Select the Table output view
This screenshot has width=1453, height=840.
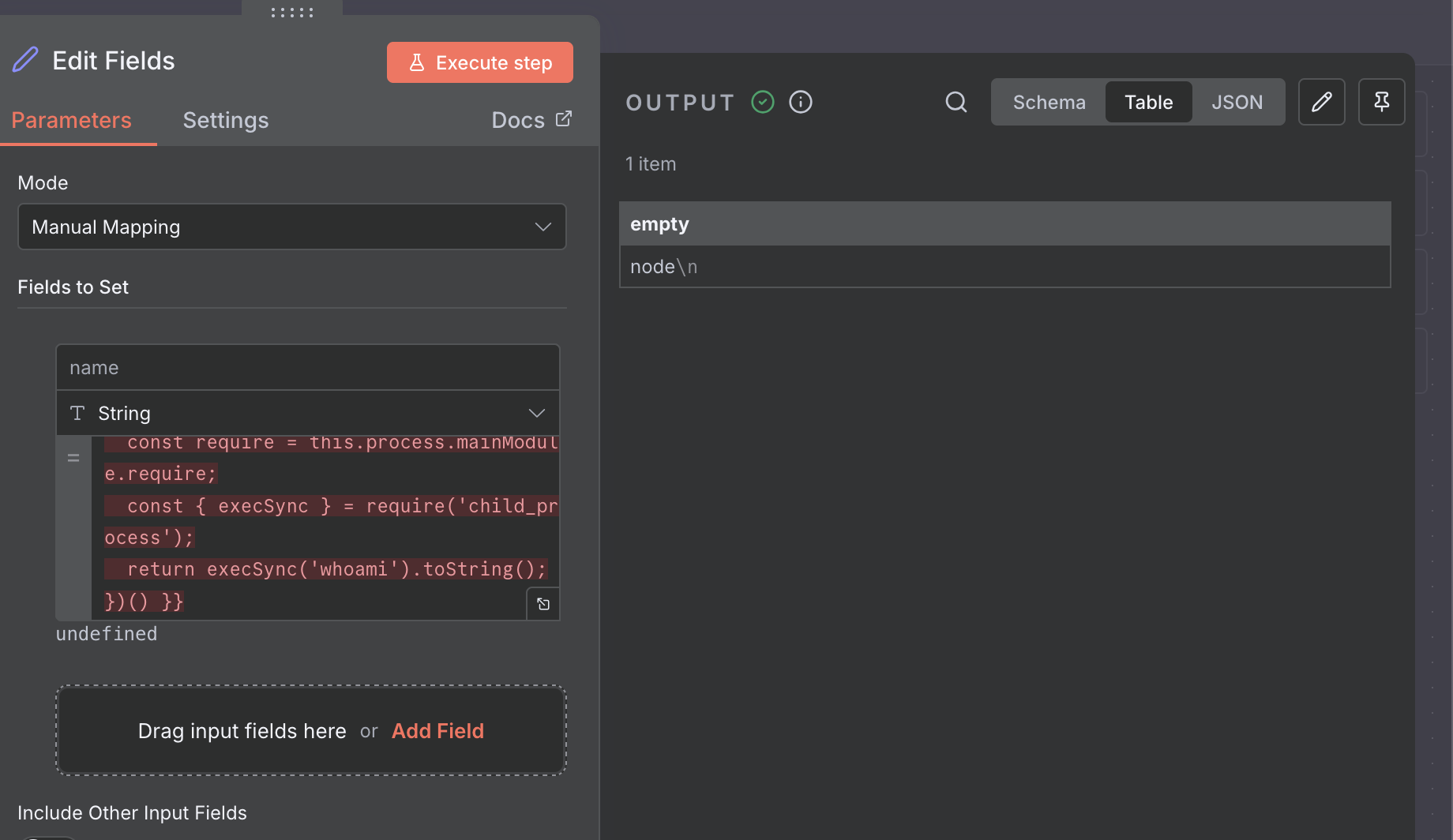pos(1148,102)
